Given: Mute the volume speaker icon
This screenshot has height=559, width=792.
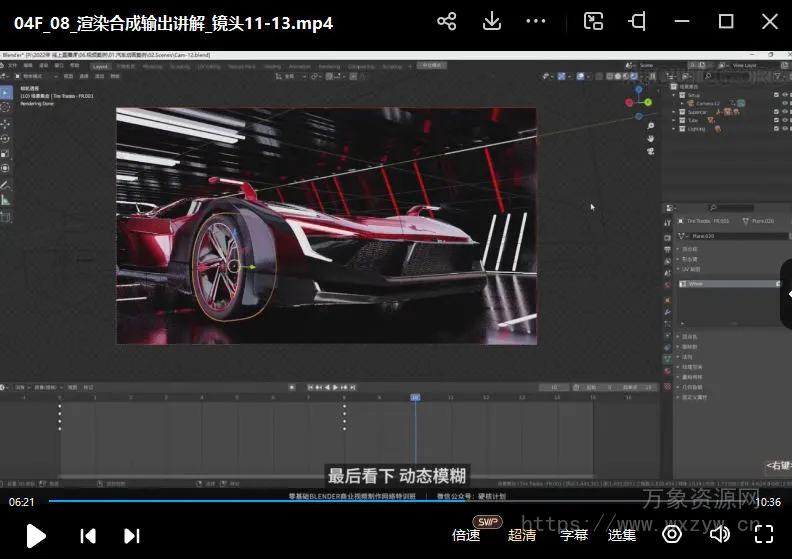Looking at the screenshot, I should coord(719,535).
